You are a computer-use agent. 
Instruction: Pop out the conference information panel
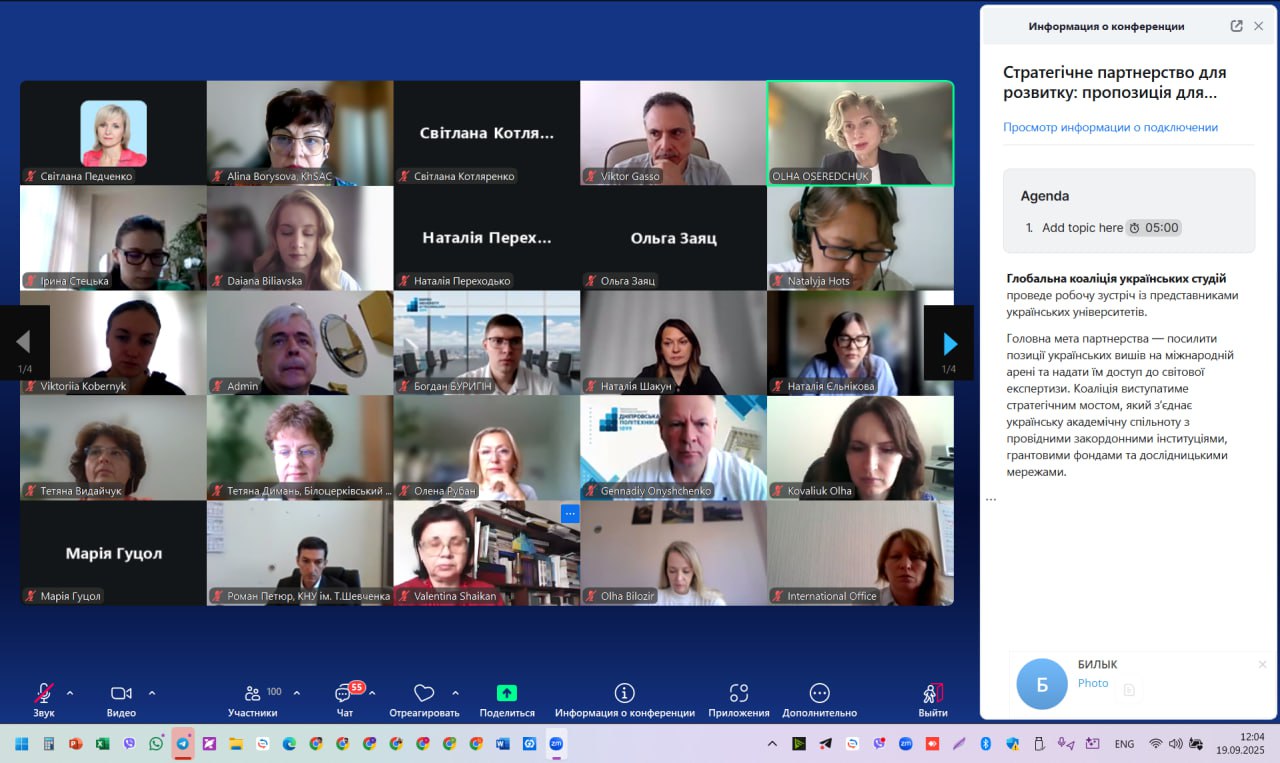(1236, 26)
